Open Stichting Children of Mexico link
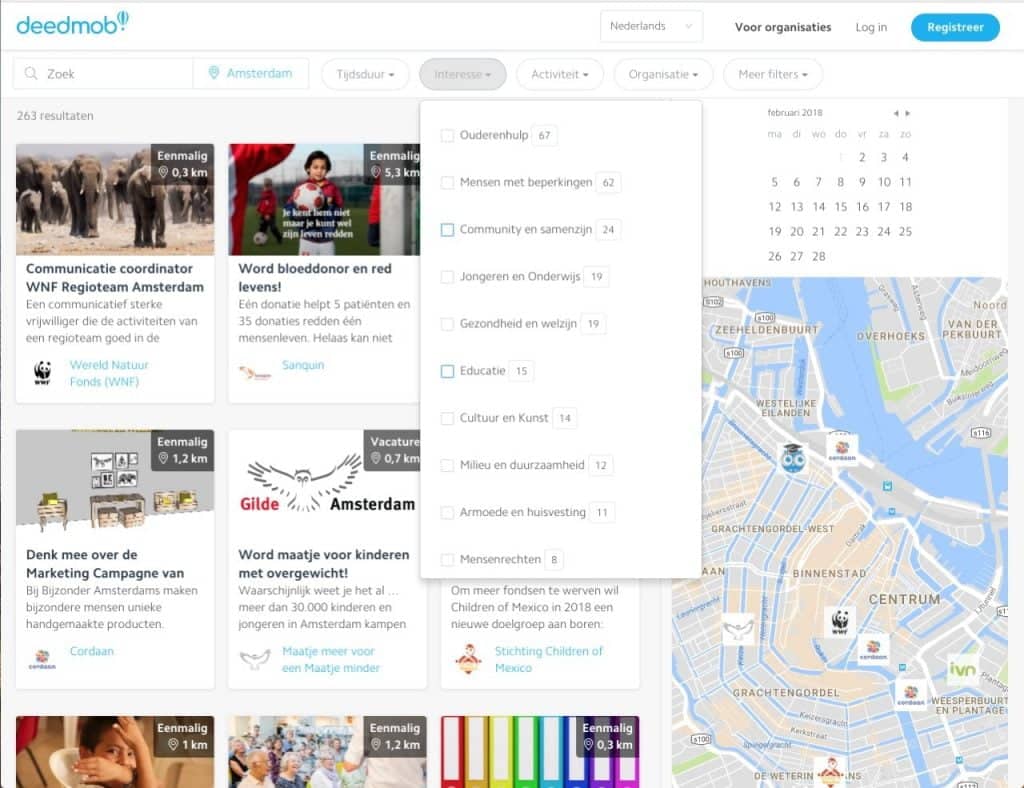 [x=549, y=659]
